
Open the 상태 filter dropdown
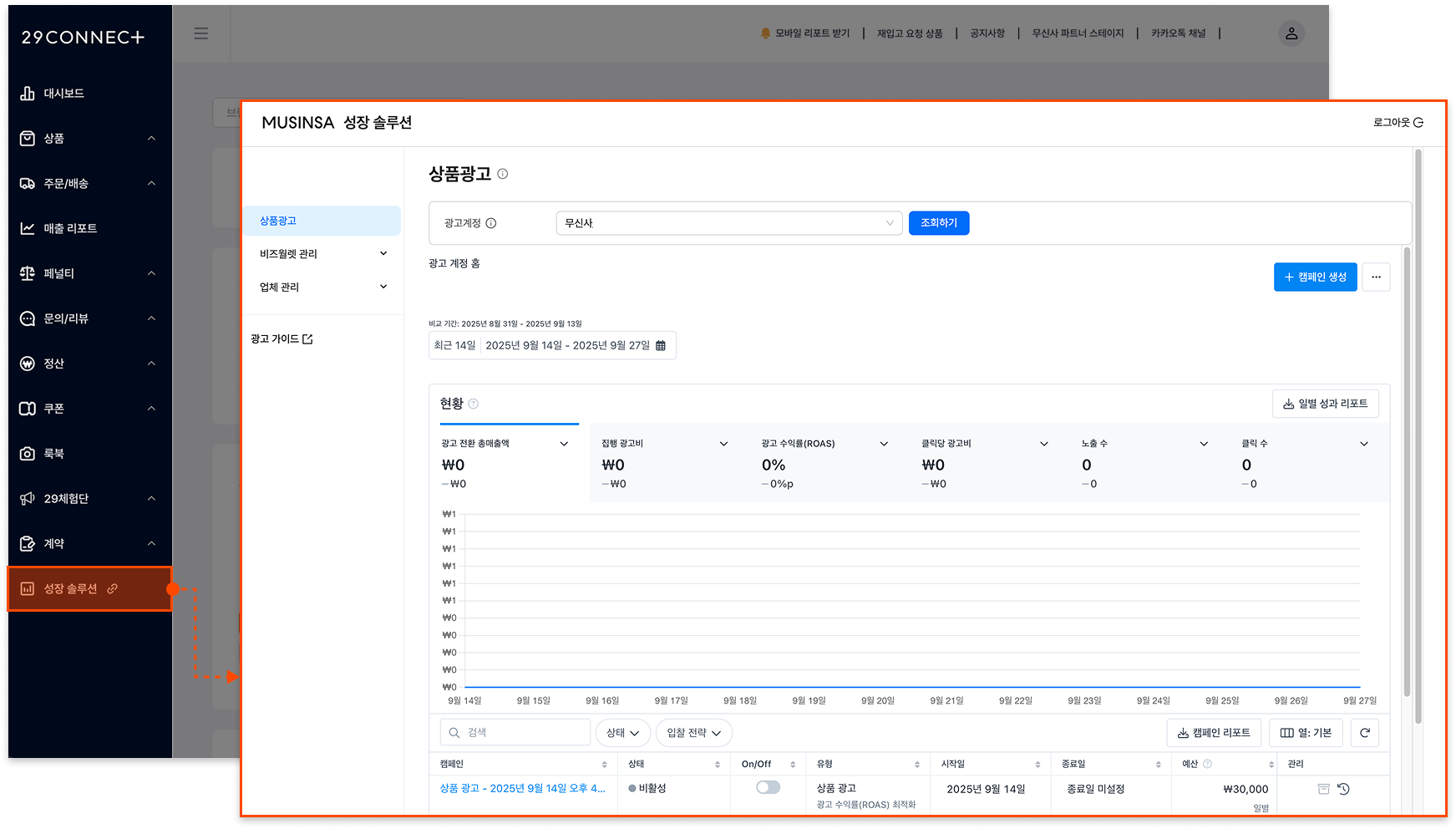pos(622,733)
